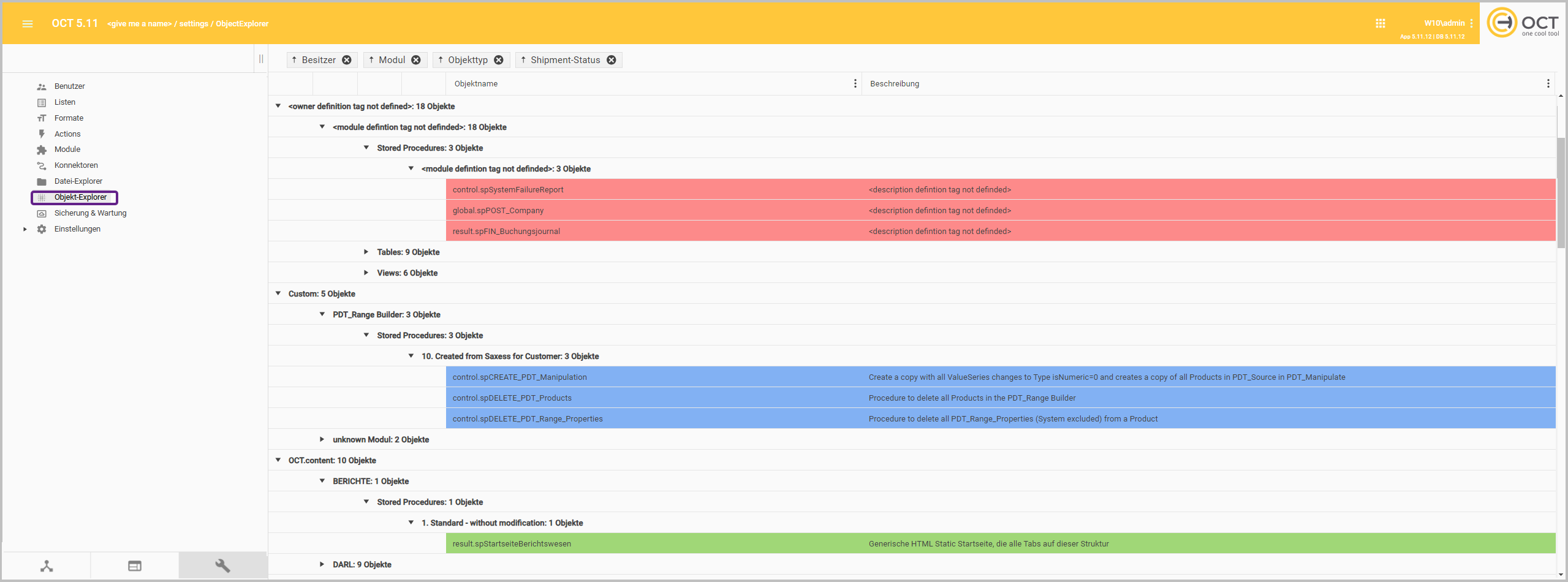Toggle sort direction on Objekttyp chip

click(x=441, y=60)
